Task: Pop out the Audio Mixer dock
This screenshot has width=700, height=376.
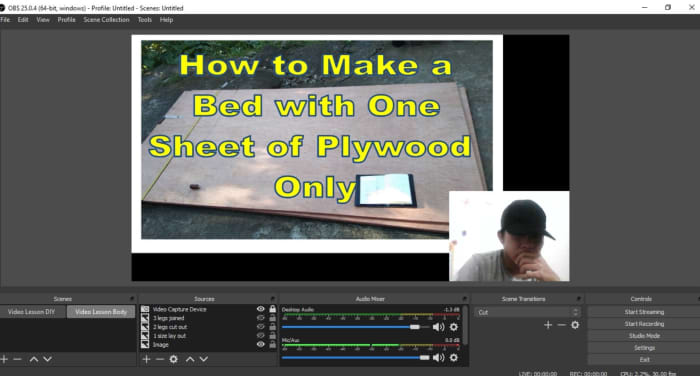Action: (464, 298)
